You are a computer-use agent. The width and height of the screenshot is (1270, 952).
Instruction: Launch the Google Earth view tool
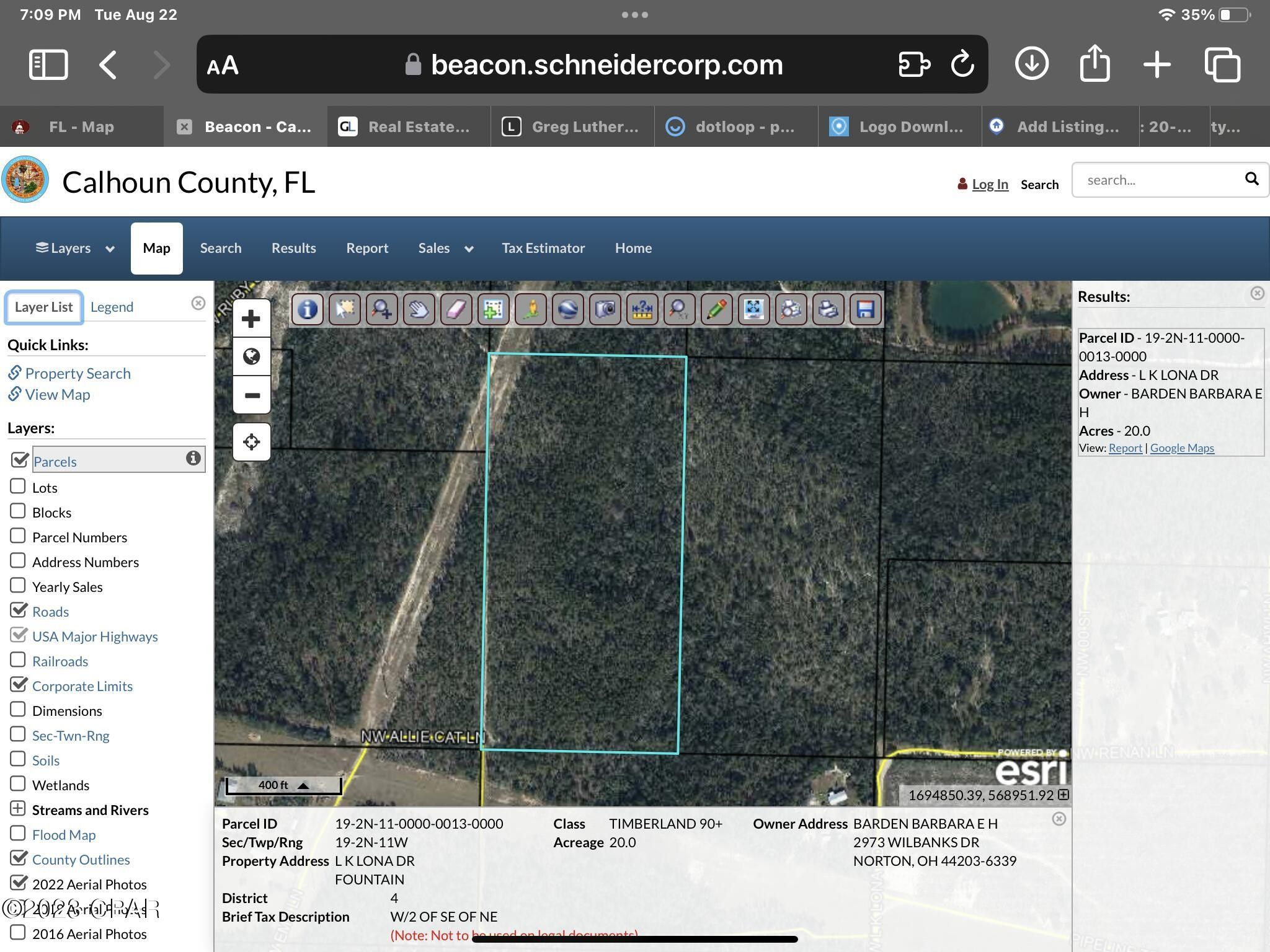click(x=567, y=310)
